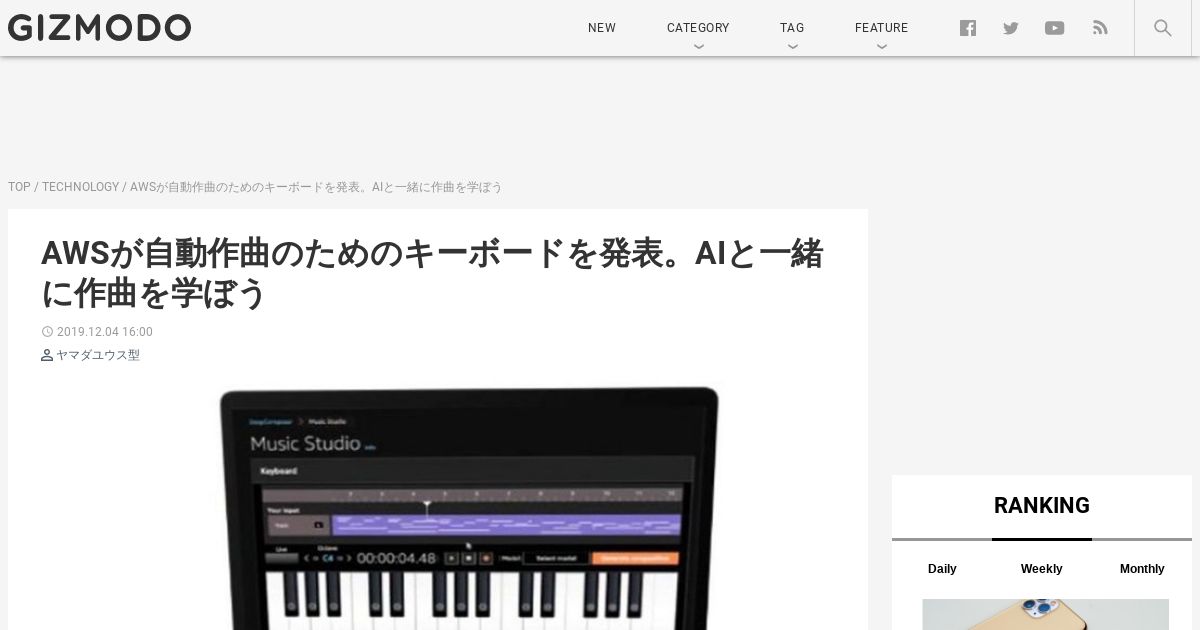This screenshot has height=630, width=1200.
Task: Switch ranking to Monthly tab
Action: point(1142,569)
